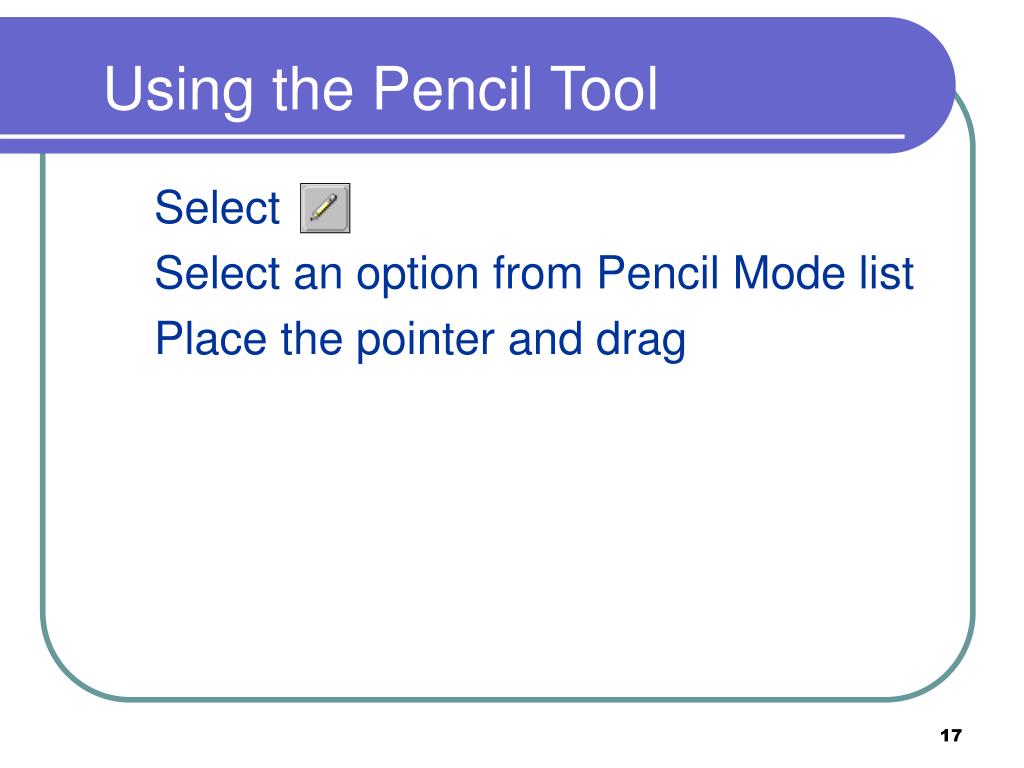Click the words 'Pencil Mode' in the second line
1024x768 pixels.
pos(722,272)
